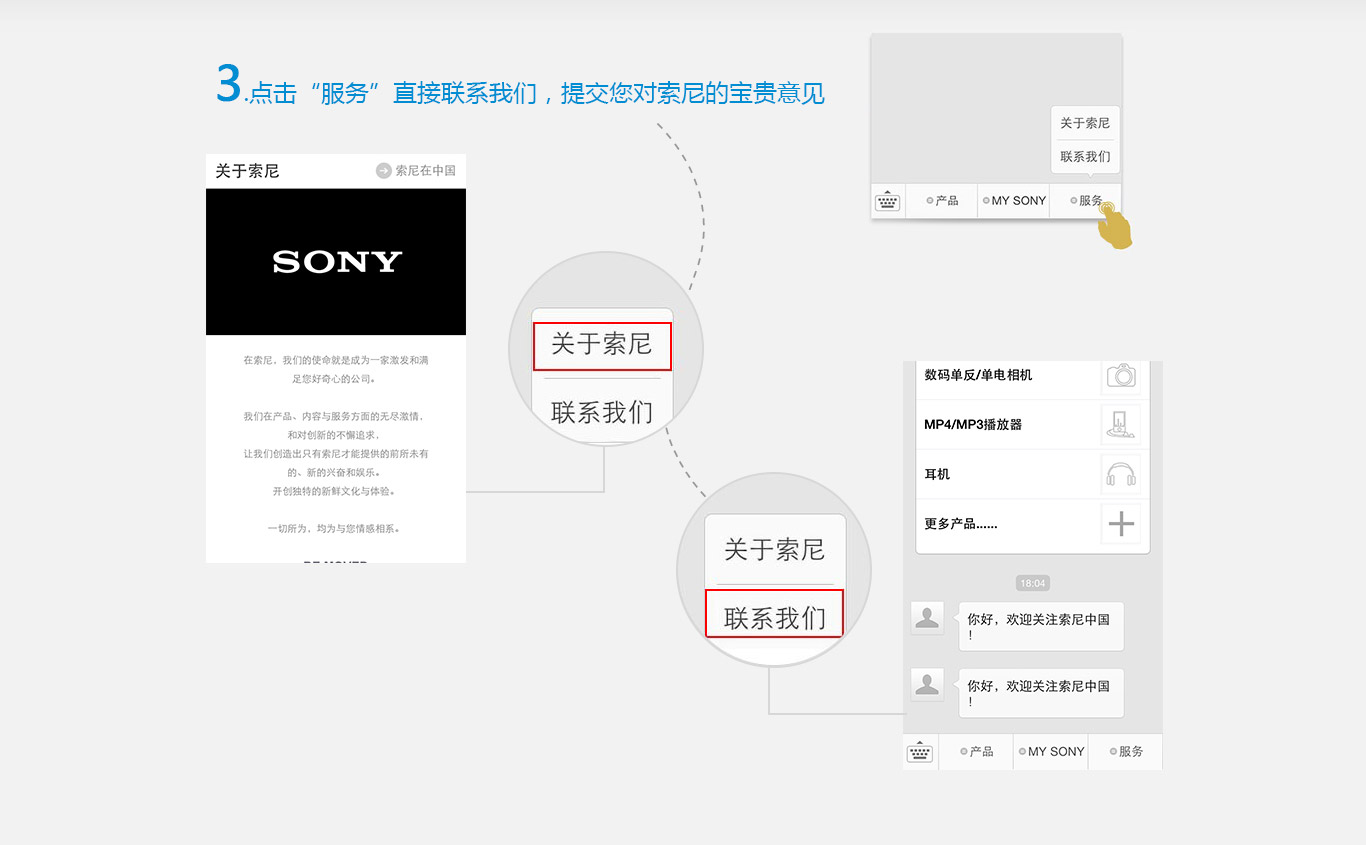Open 数码单反/单电相机 product row
Screen dimensions: 1366x845
(1032, 379)
